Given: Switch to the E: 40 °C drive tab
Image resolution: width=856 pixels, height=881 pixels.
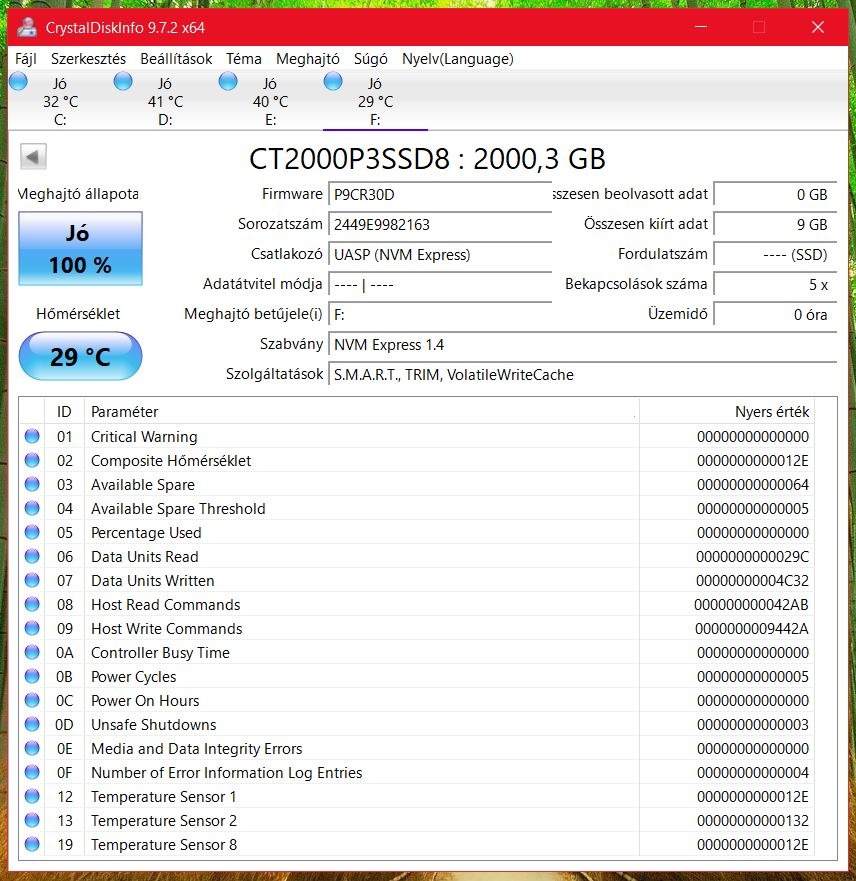Looking at the screenshot, I should [x=270, y=101].
